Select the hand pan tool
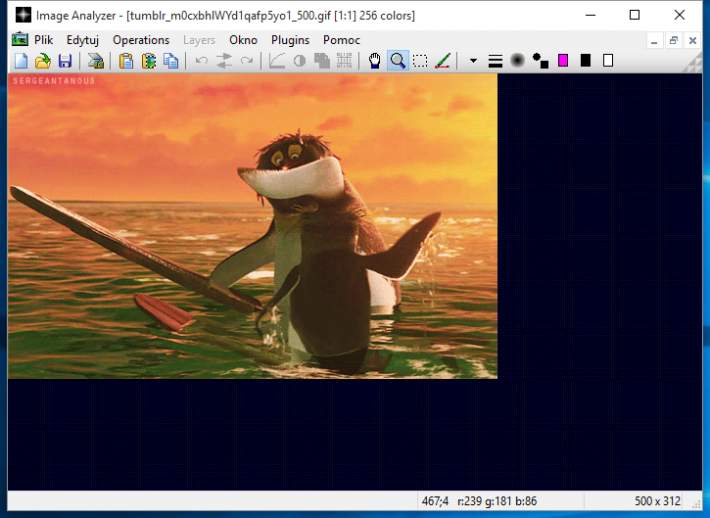The image size is (710, 518). 374,61
